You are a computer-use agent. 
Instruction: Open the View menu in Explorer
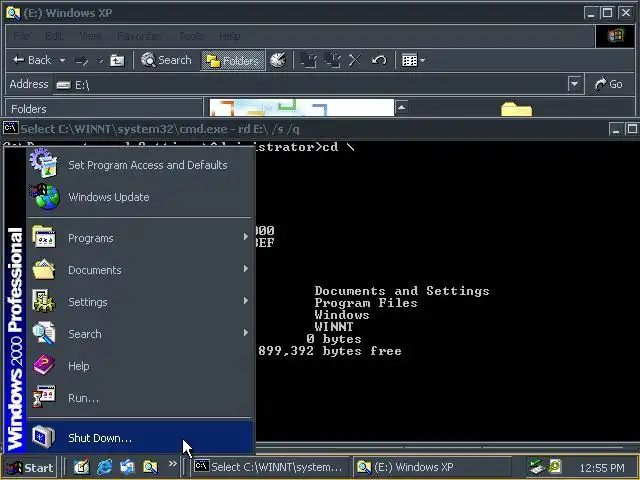pyautogui.click(x=91, y=36)
